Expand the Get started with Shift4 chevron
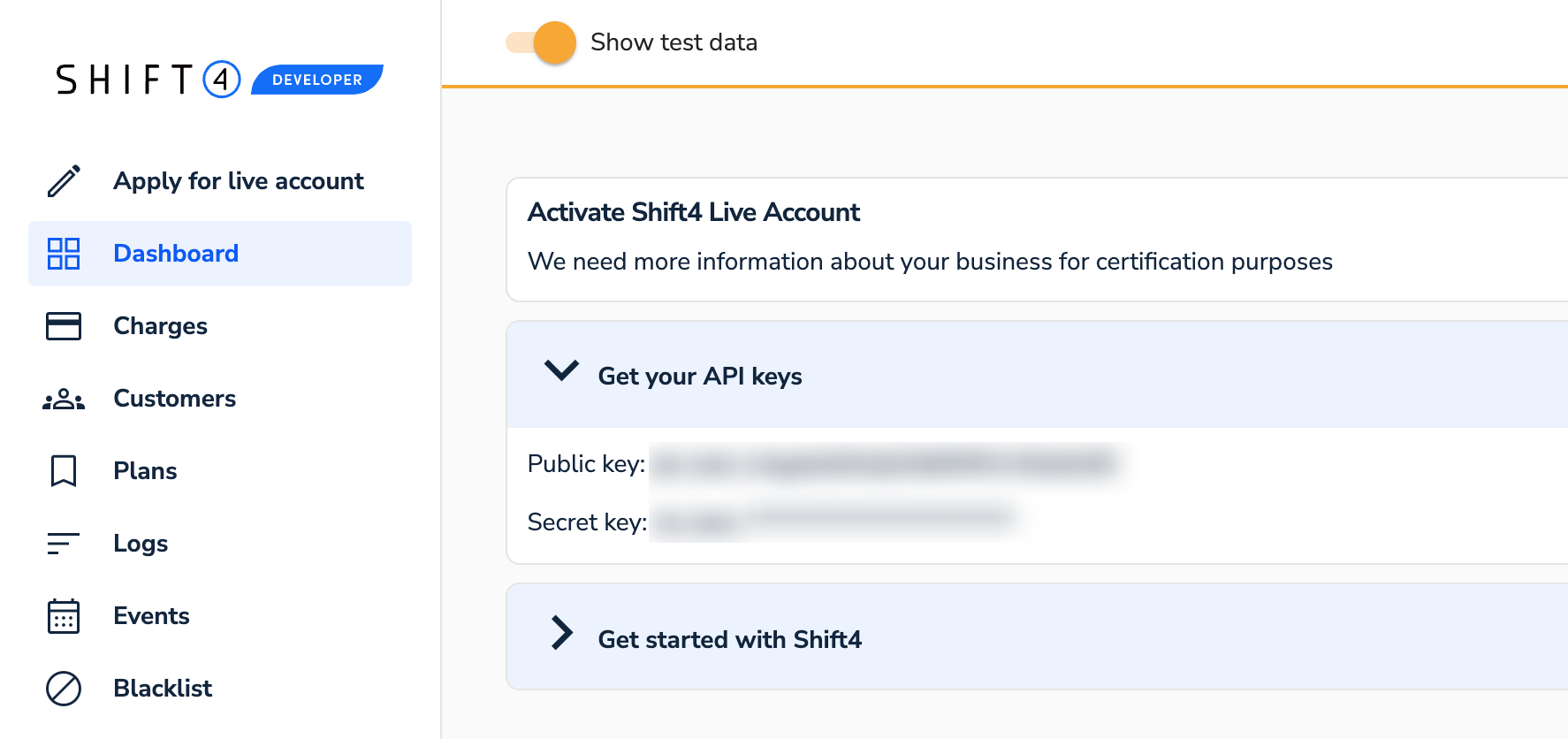Image resolution: width=1568 pixels, height=739 pixels. [x=561, y=633]
